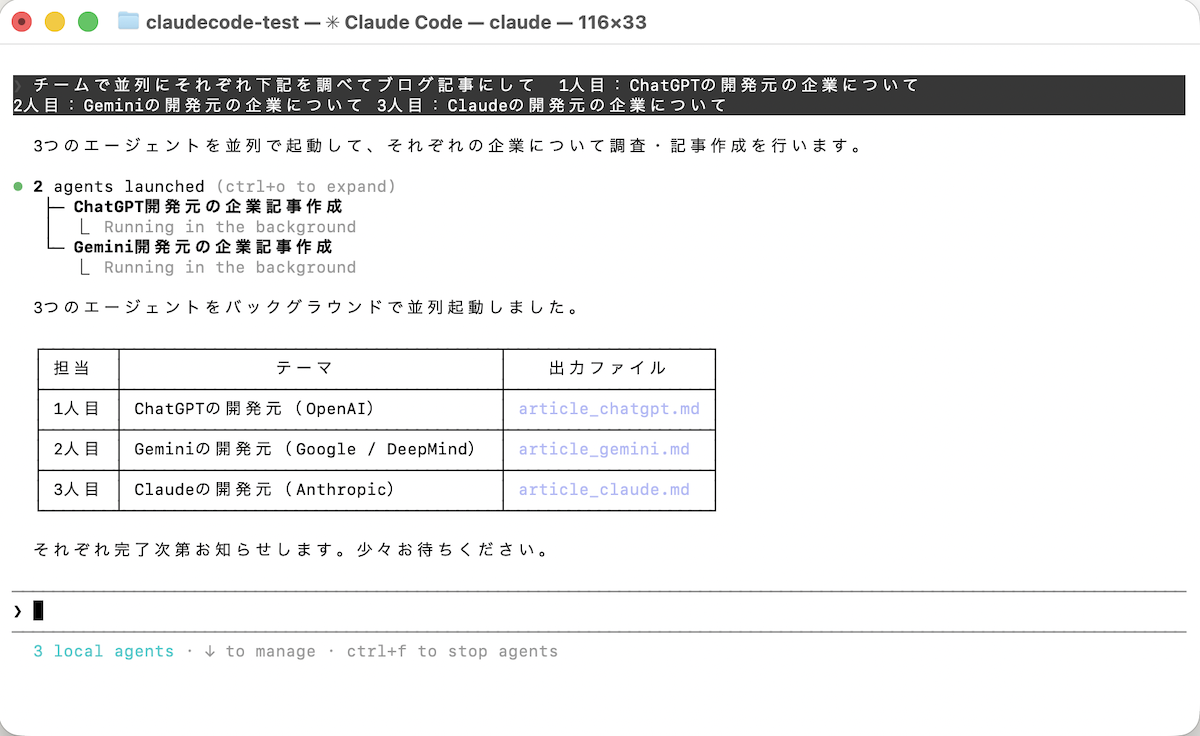Click the claudecode-test window title text
1200x736 pixels.
click(222, 22)
